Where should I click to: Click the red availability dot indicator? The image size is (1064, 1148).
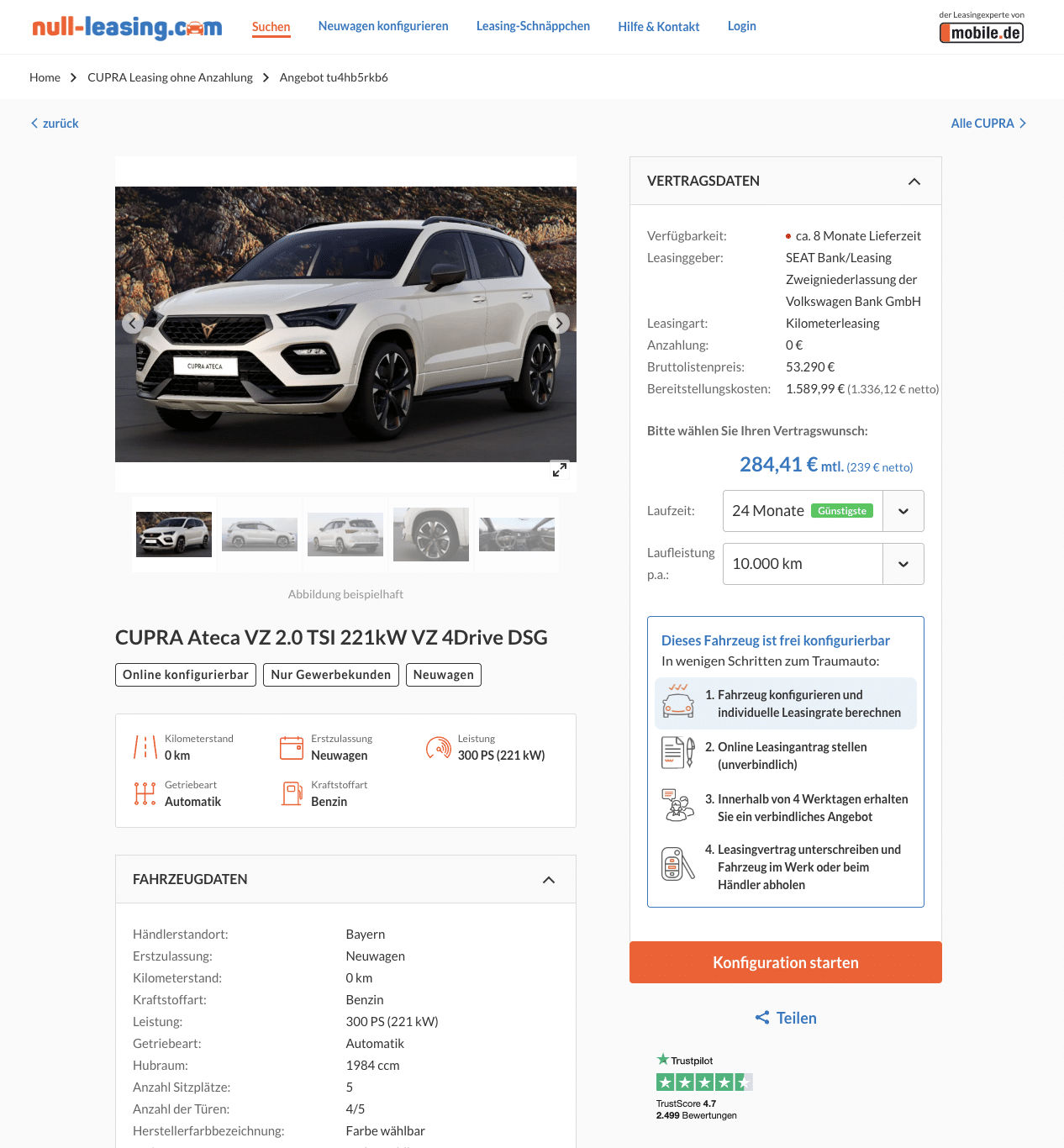coord(788,236)
